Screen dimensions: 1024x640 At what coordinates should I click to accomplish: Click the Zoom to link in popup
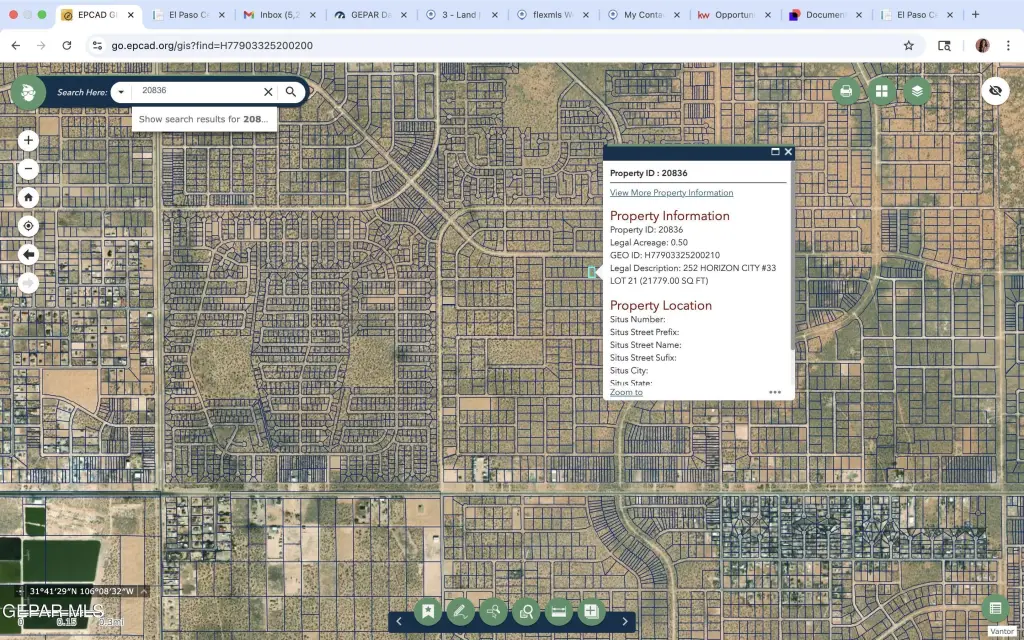tap(626, 392)
